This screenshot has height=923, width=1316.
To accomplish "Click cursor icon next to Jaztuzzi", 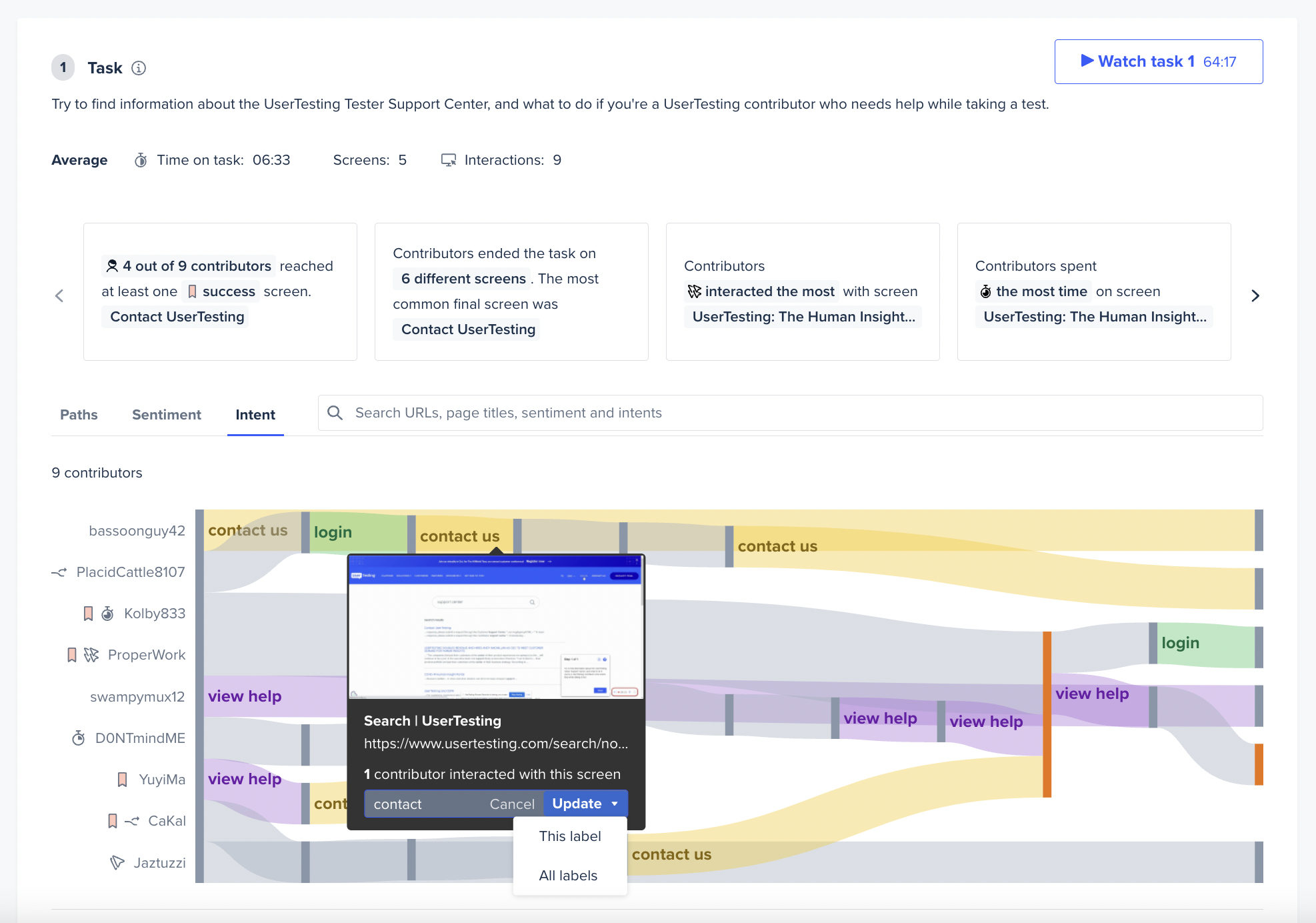I will point(117,862).
